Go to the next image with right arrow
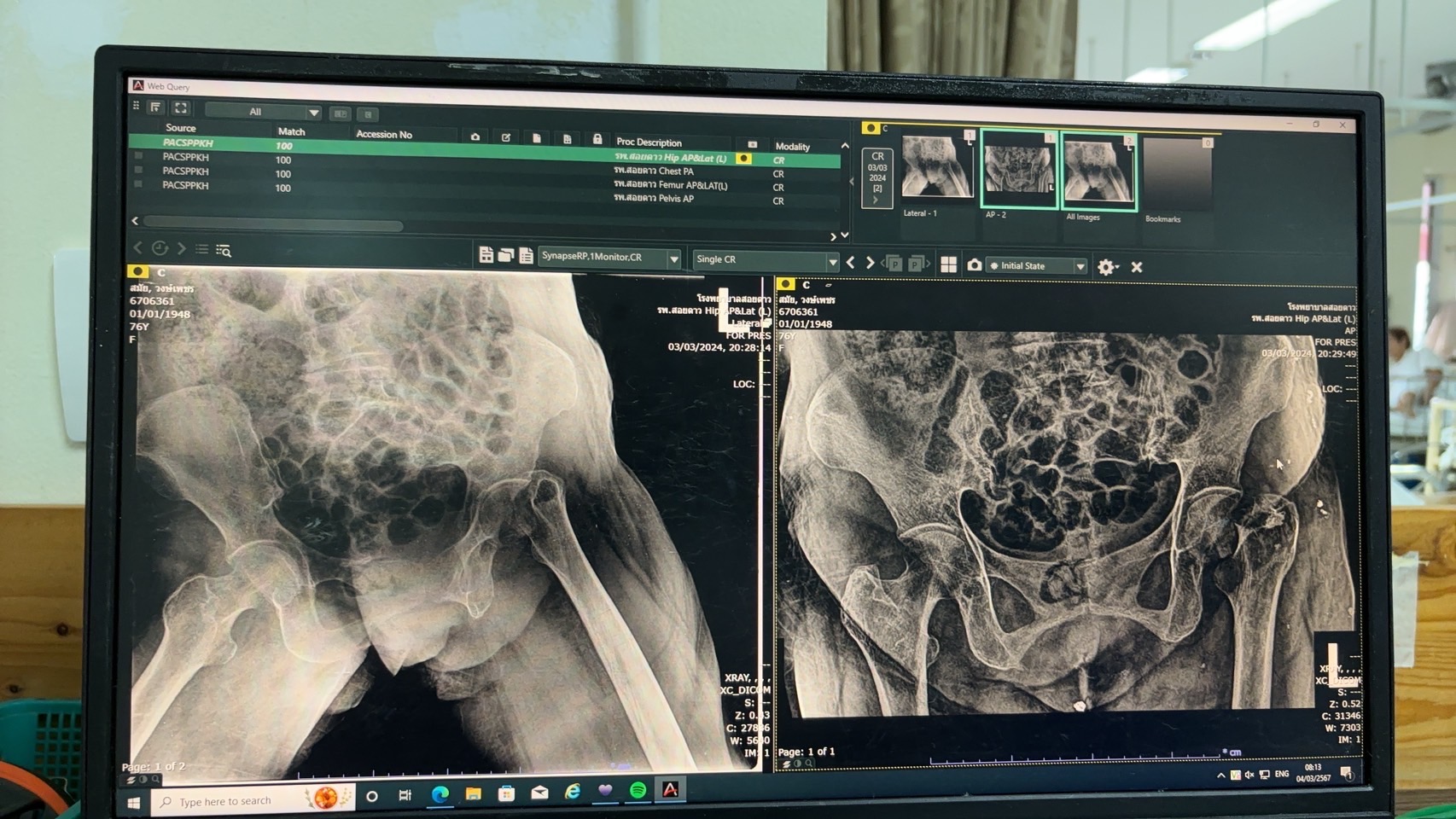Viewport: 1456px width, 819px height. pyautogui.click(x=871, y=264)
